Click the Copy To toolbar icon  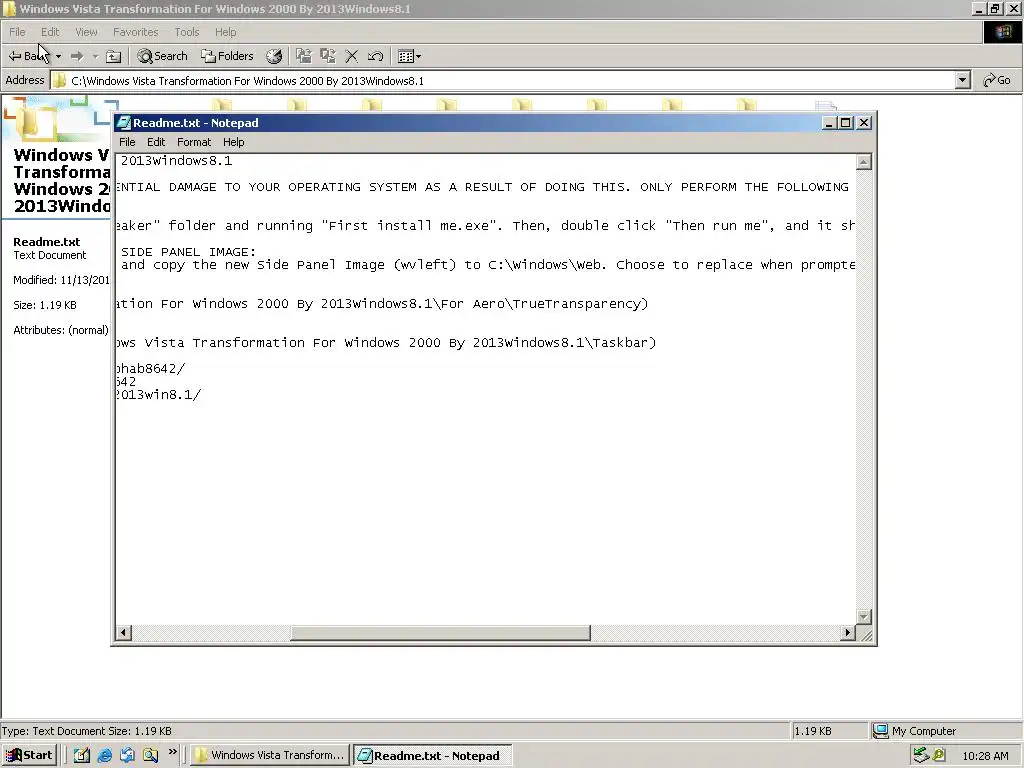coord(328,56)
